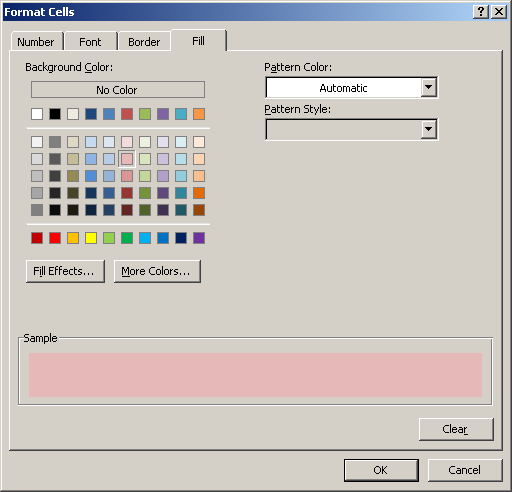Image resolution: width=512 pixels, height=492 pixels.
Task: Open the Fill Effects dialog
Action: click(65, 271)
